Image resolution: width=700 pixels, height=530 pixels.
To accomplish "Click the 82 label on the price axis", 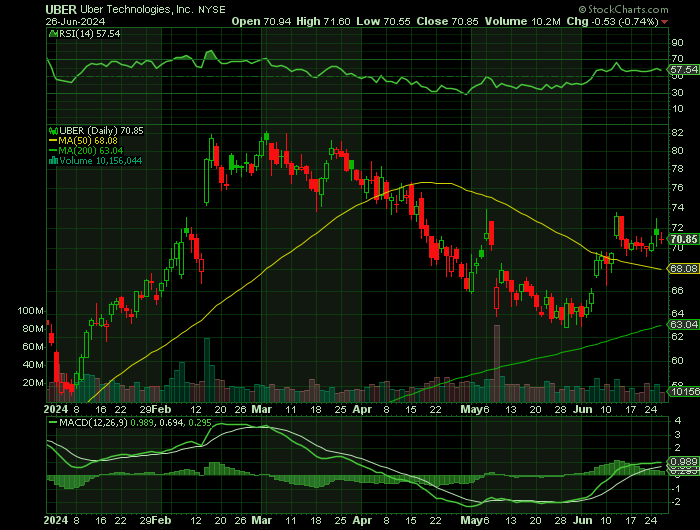I will tap(677, 132).
